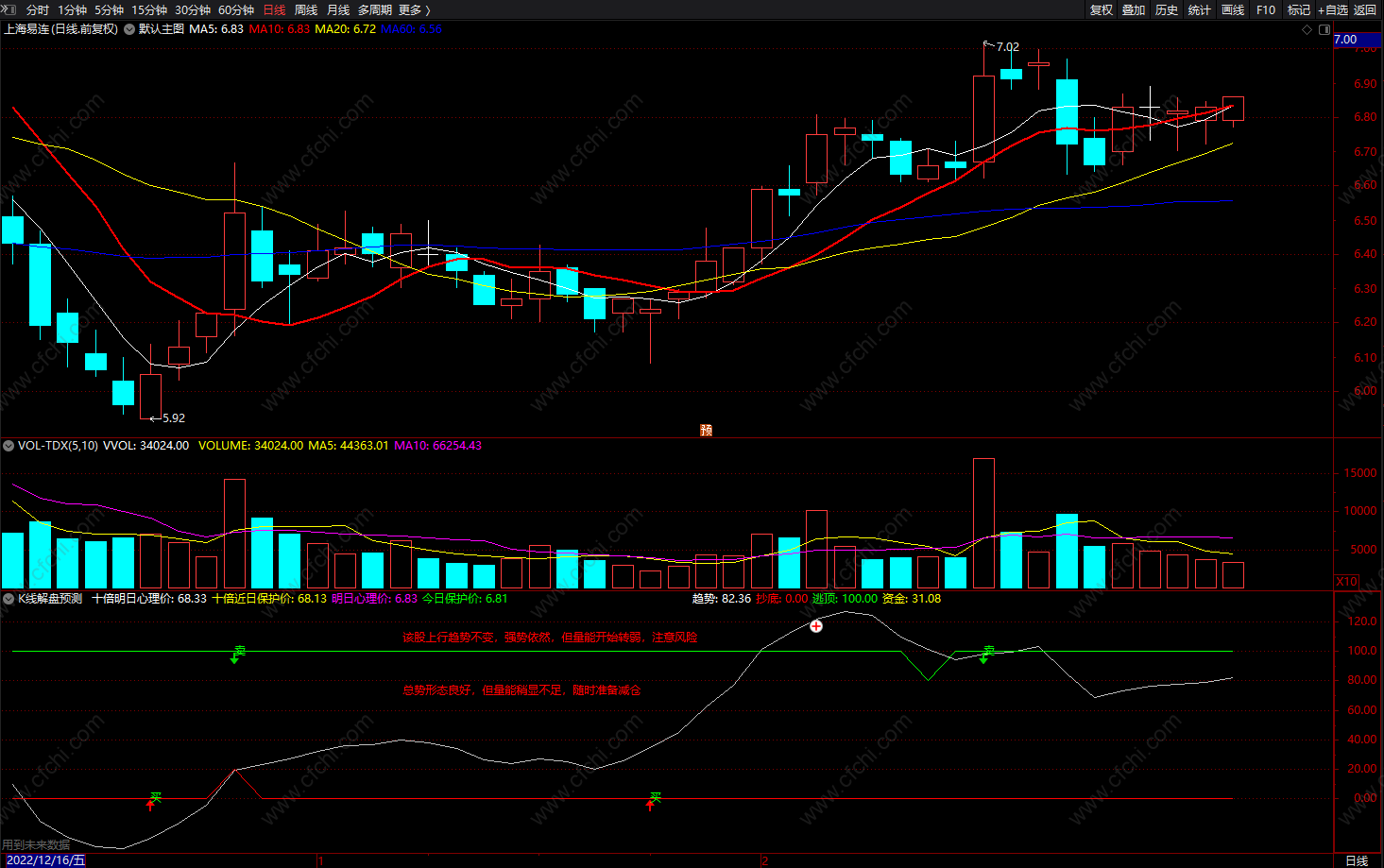
Task: Click the VVOL: 34024.00 value
Action: [145, 446]
